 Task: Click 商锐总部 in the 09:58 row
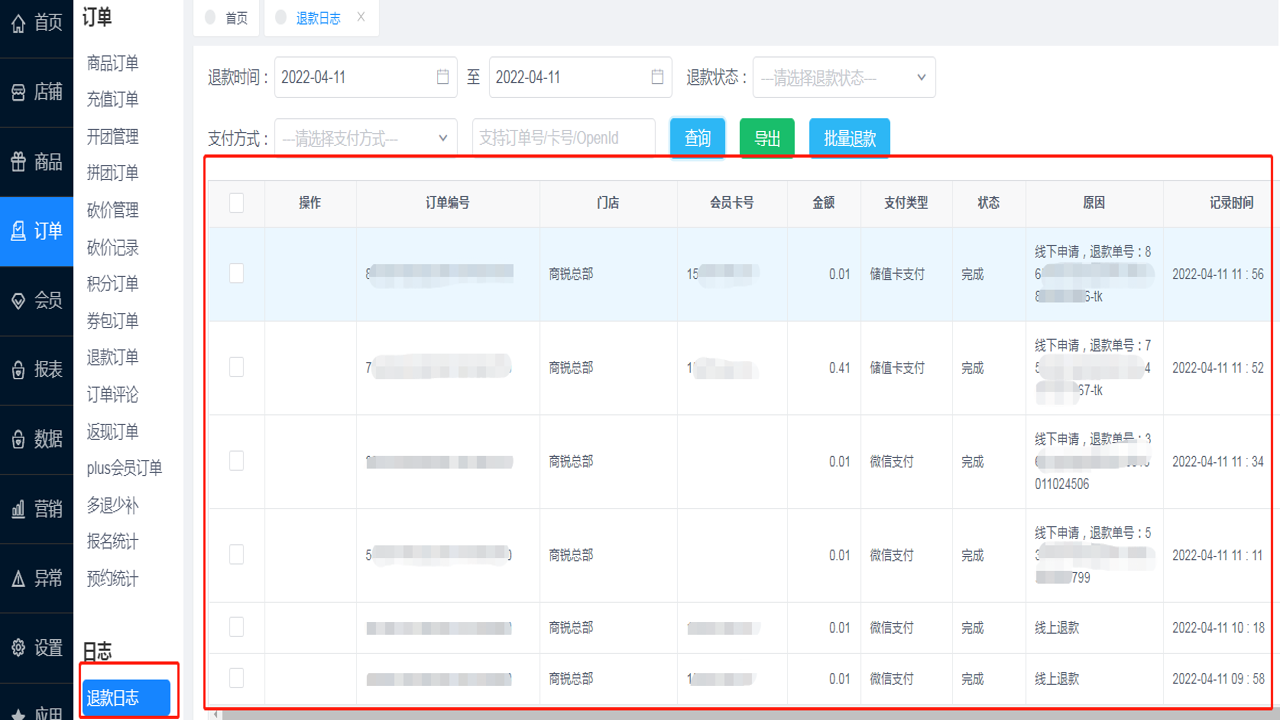coord(571,679)
